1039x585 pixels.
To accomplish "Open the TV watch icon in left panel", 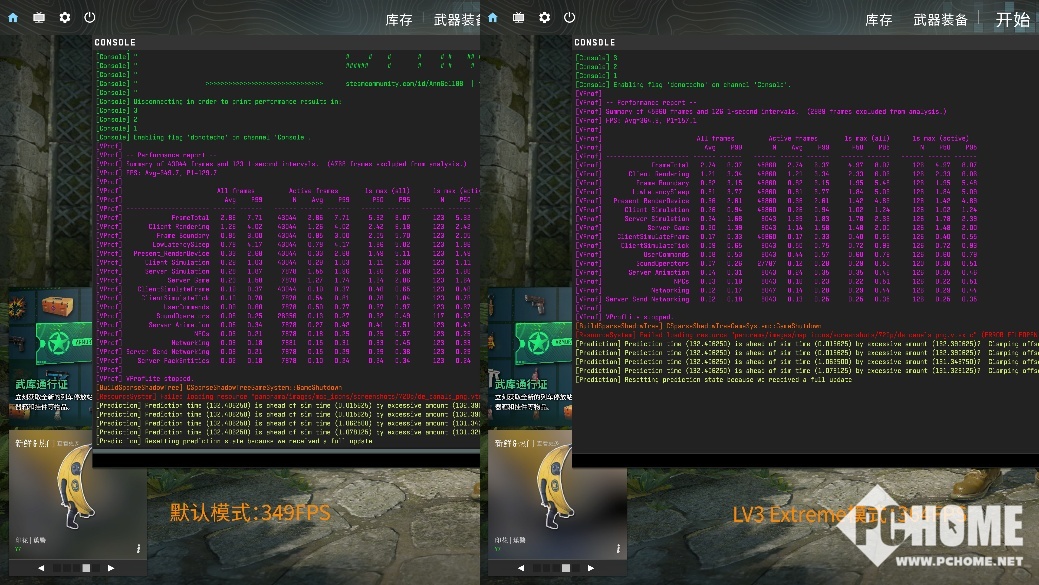I will point(39,18).
